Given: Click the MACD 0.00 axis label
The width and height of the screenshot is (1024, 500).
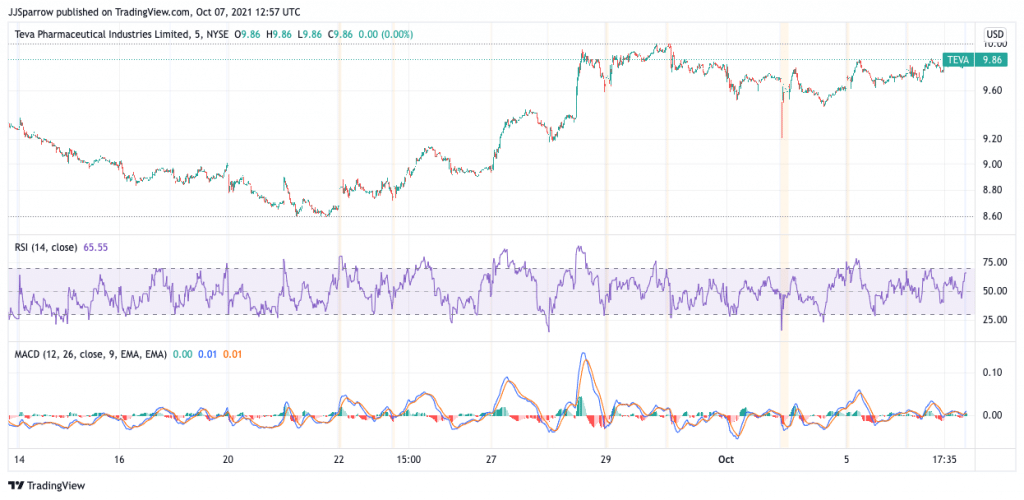Looking at the screenshot, I should tap(995, 415).
